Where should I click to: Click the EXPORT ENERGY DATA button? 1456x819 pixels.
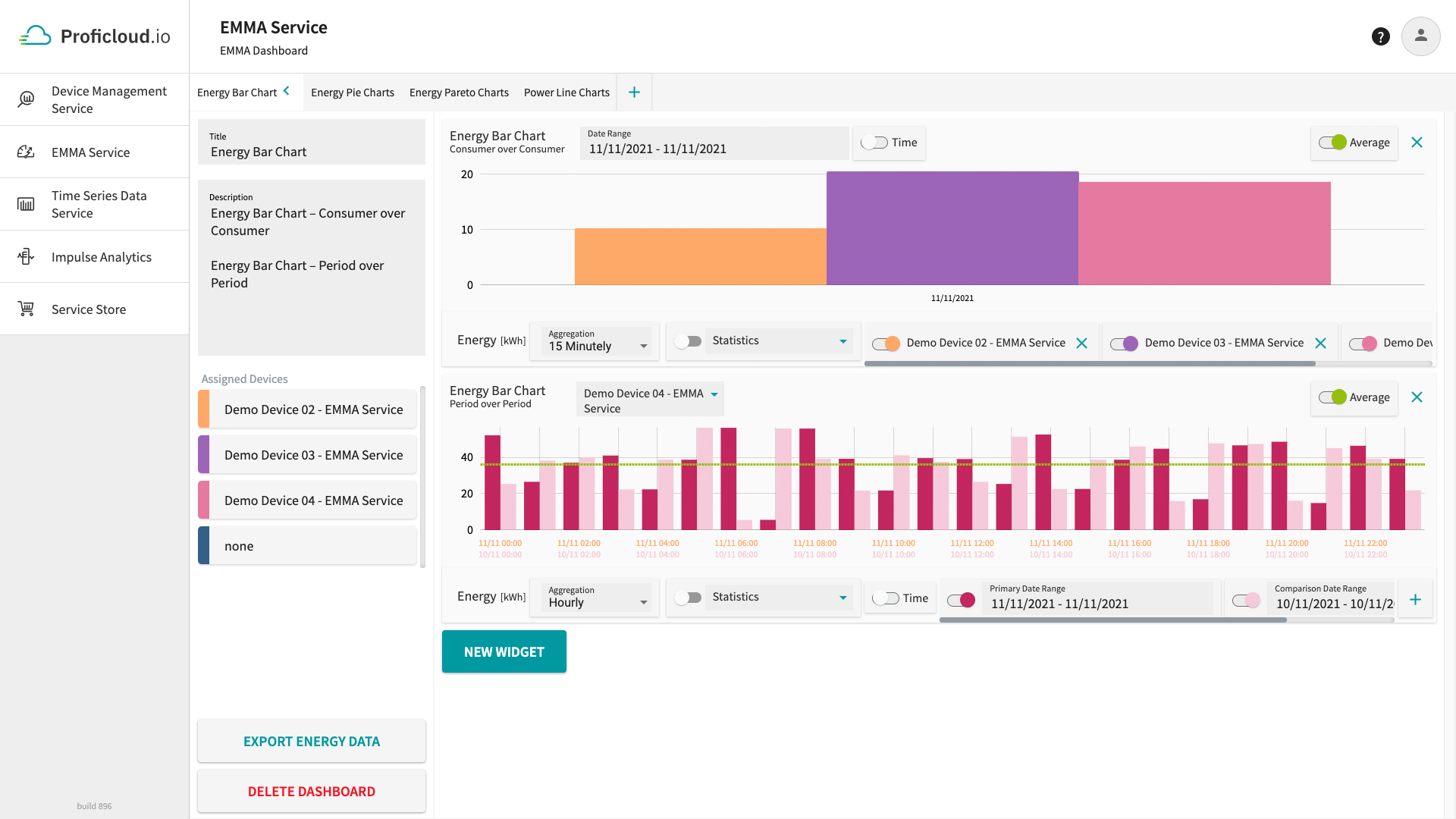(x=311, y=740)
